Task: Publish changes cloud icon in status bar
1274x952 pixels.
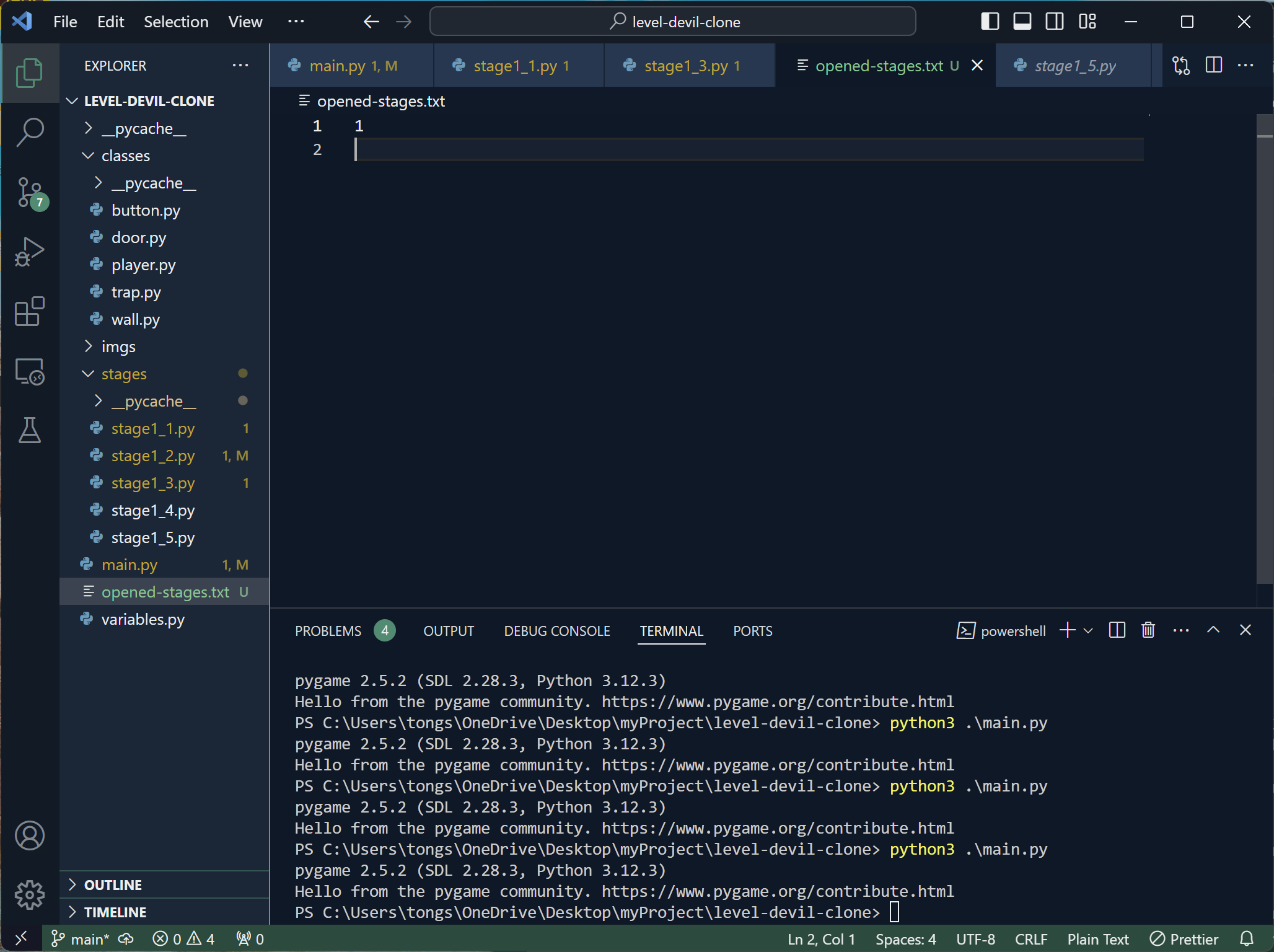Action: coord(126,939)
